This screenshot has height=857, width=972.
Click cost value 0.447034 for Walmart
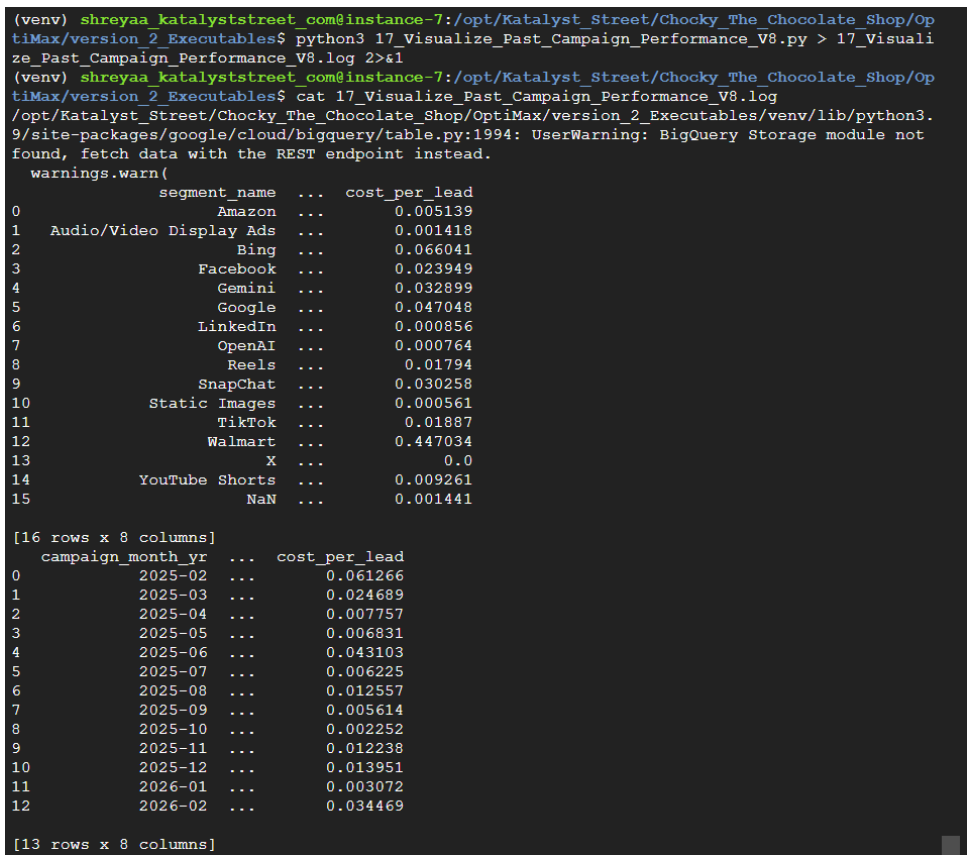point(433,442)
